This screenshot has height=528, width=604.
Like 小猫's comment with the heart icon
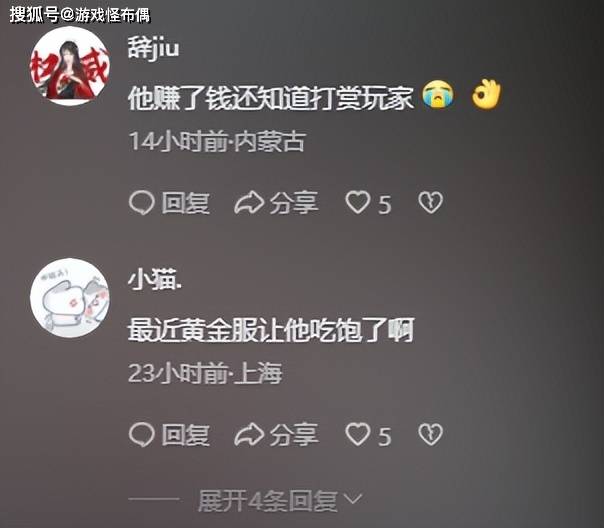358,434
